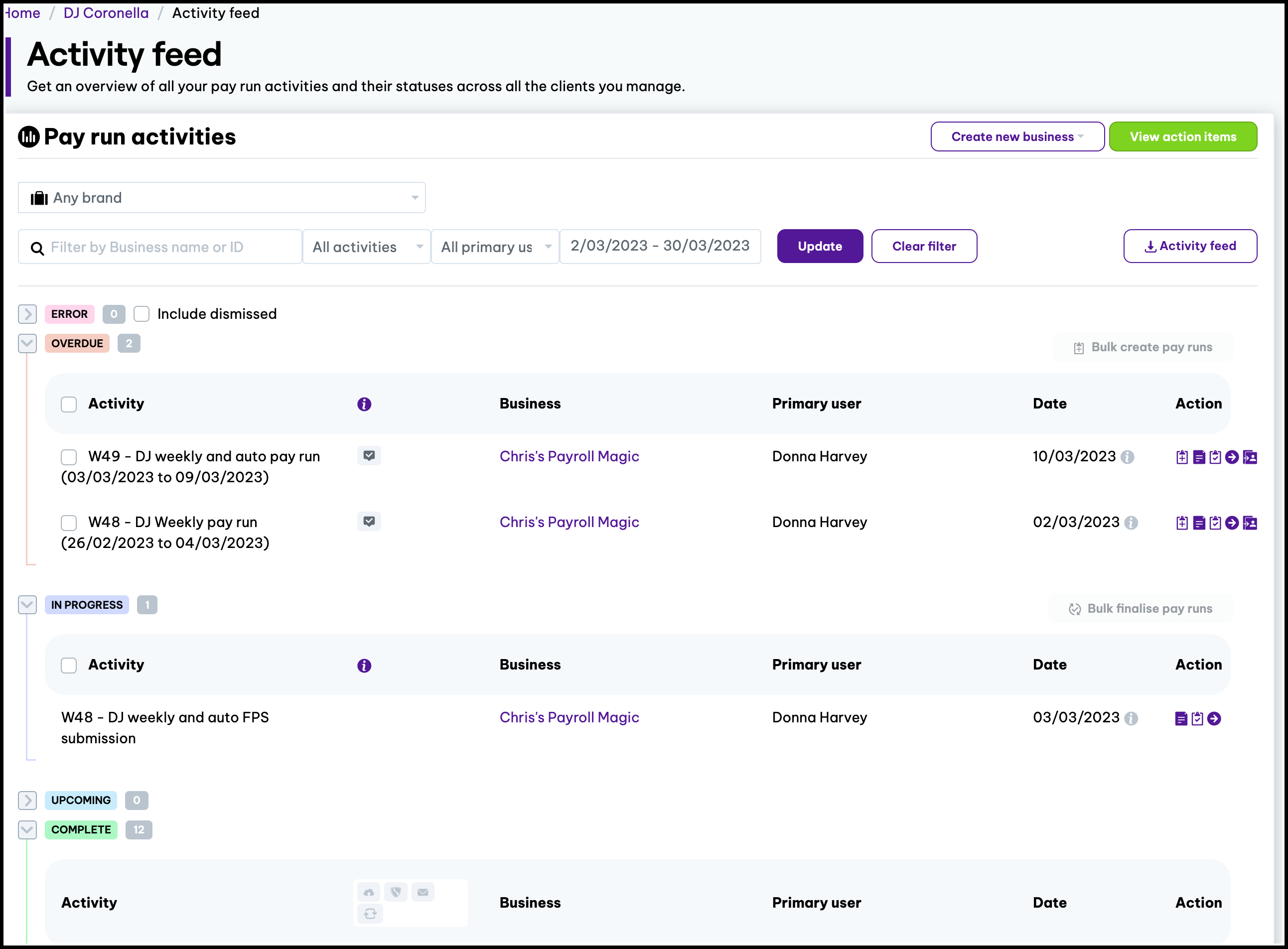Click the ERROR status badge

click(x=70, y=314)
